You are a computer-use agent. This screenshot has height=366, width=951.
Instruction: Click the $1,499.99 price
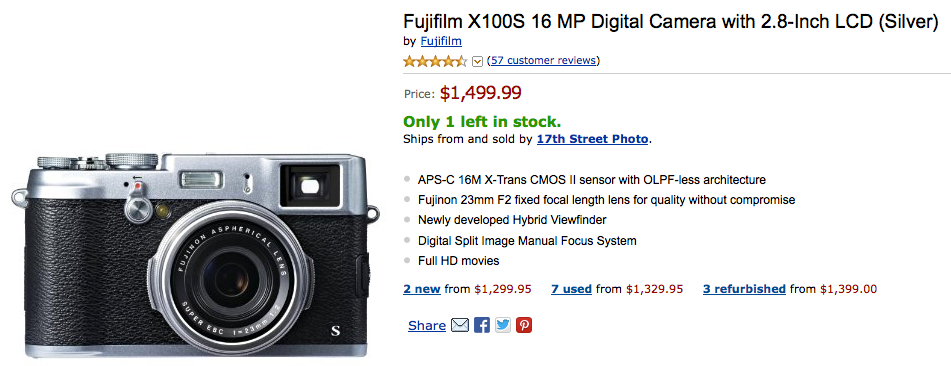point(480,92)
